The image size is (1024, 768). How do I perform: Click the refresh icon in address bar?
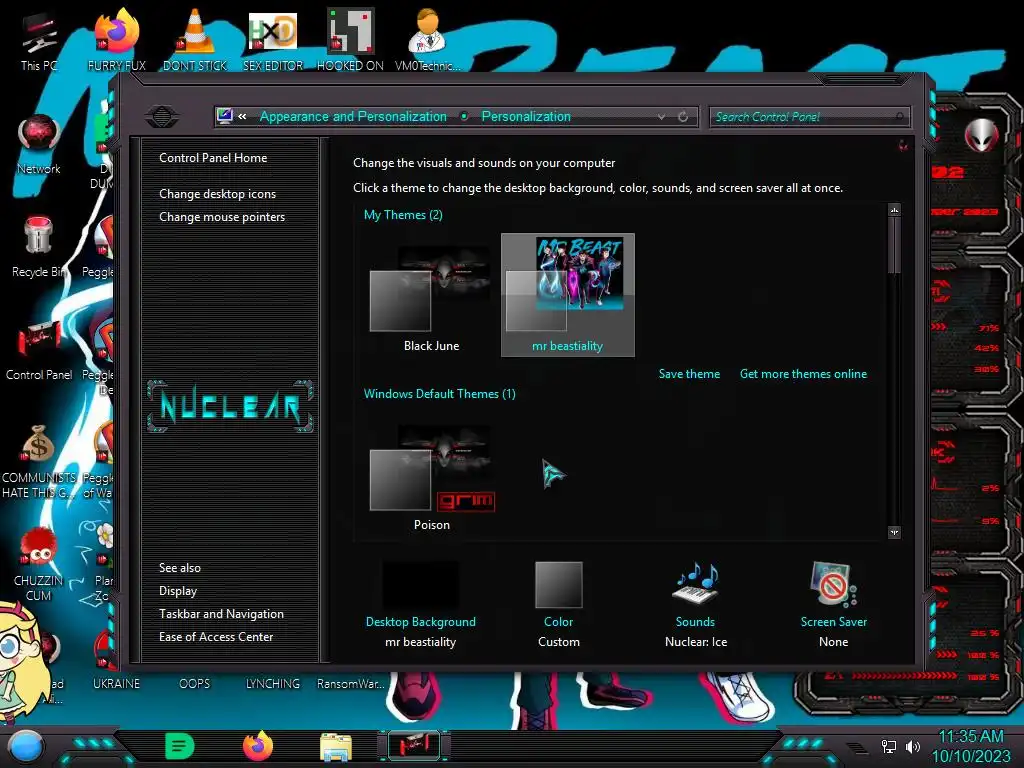(x=683, y=117)
